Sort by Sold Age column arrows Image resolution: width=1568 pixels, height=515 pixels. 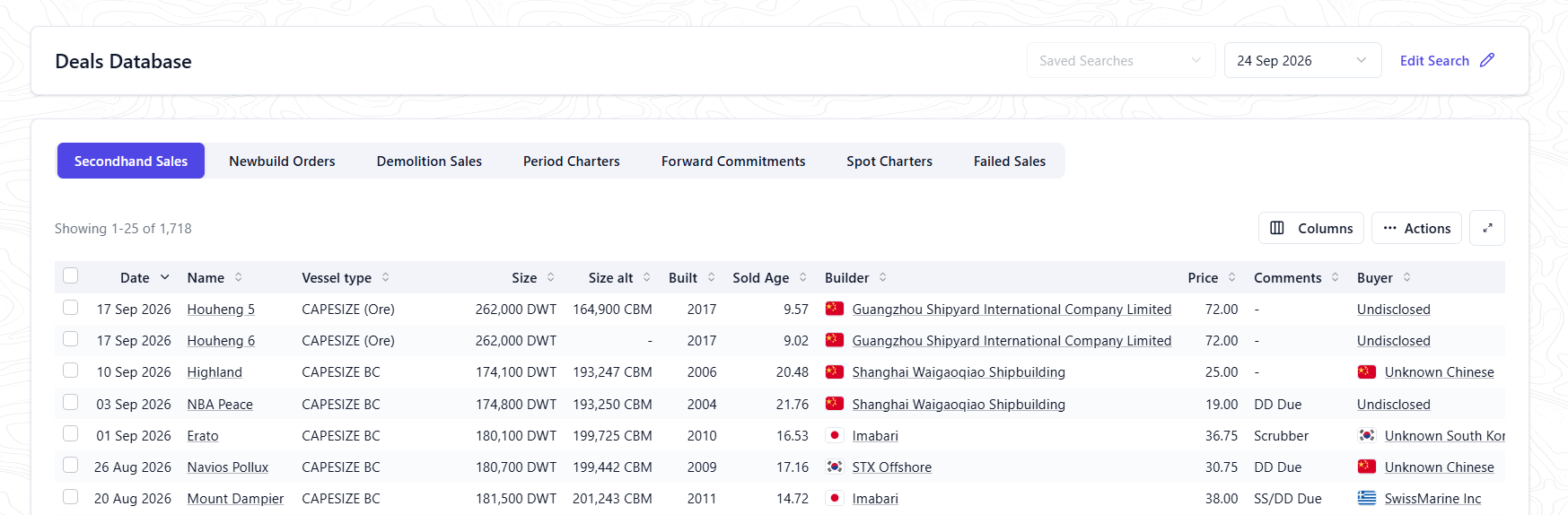point(803,277)
